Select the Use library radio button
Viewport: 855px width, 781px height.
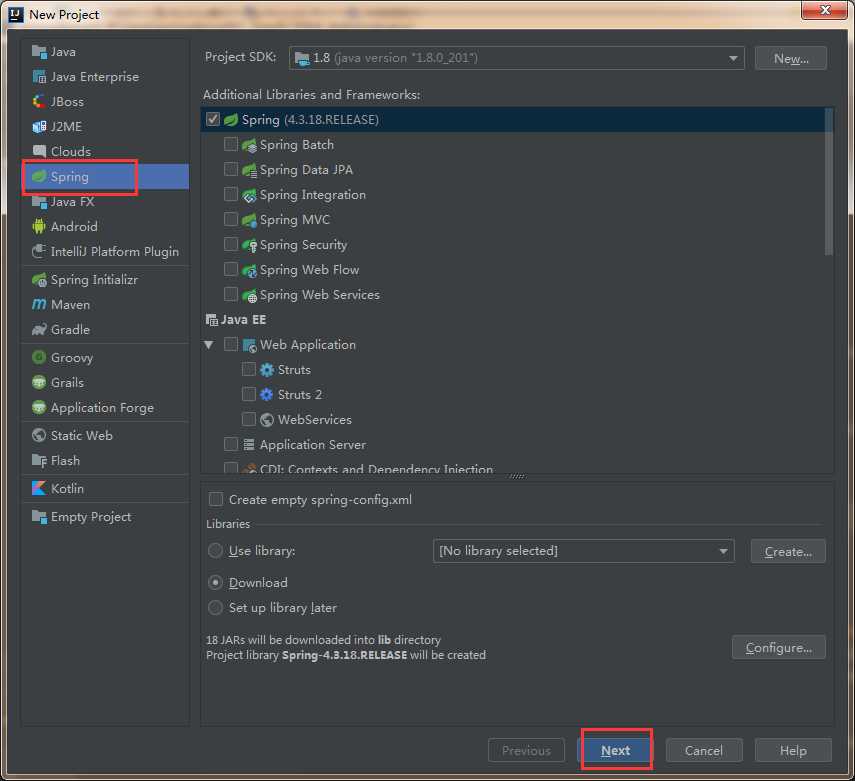point(215,551)
